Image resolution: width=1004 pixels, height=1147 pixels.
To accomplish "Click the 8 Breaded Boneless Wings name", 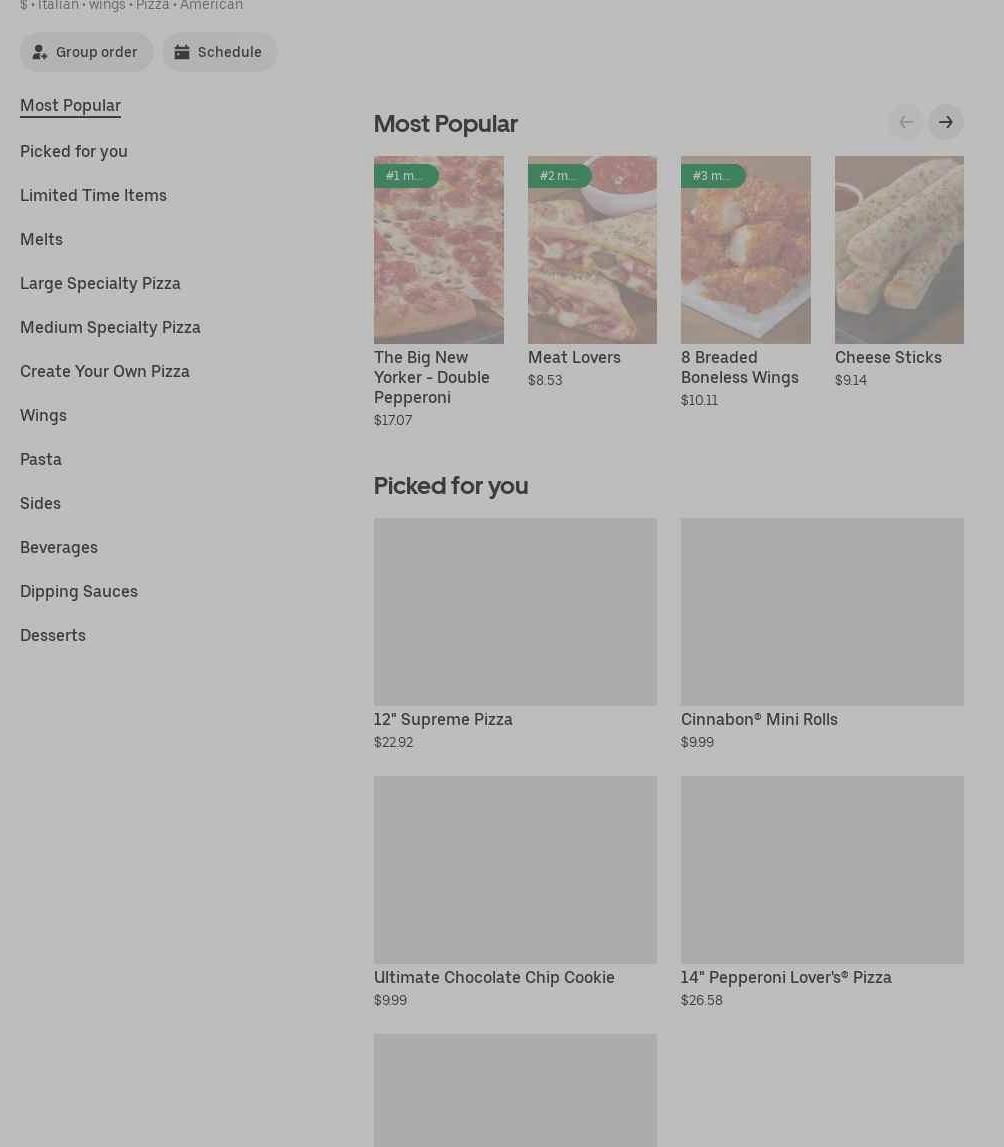I will [740, 367].
